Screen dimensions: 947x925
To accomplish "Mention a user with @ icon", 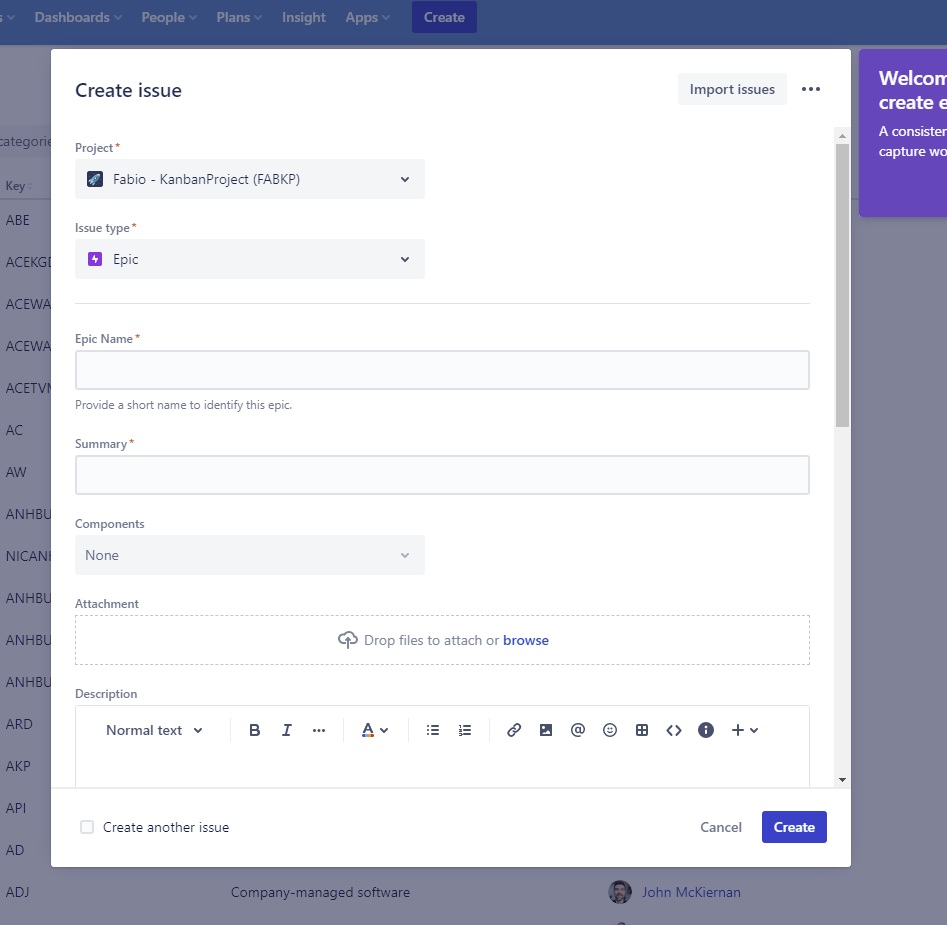I will [x=577, y=730].
